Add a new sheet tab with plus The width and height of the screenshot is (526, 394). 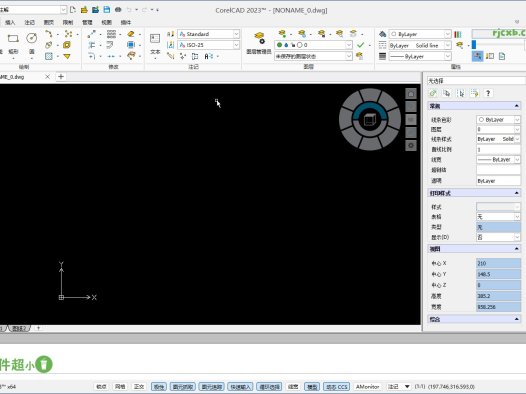(x=38, y=328)
